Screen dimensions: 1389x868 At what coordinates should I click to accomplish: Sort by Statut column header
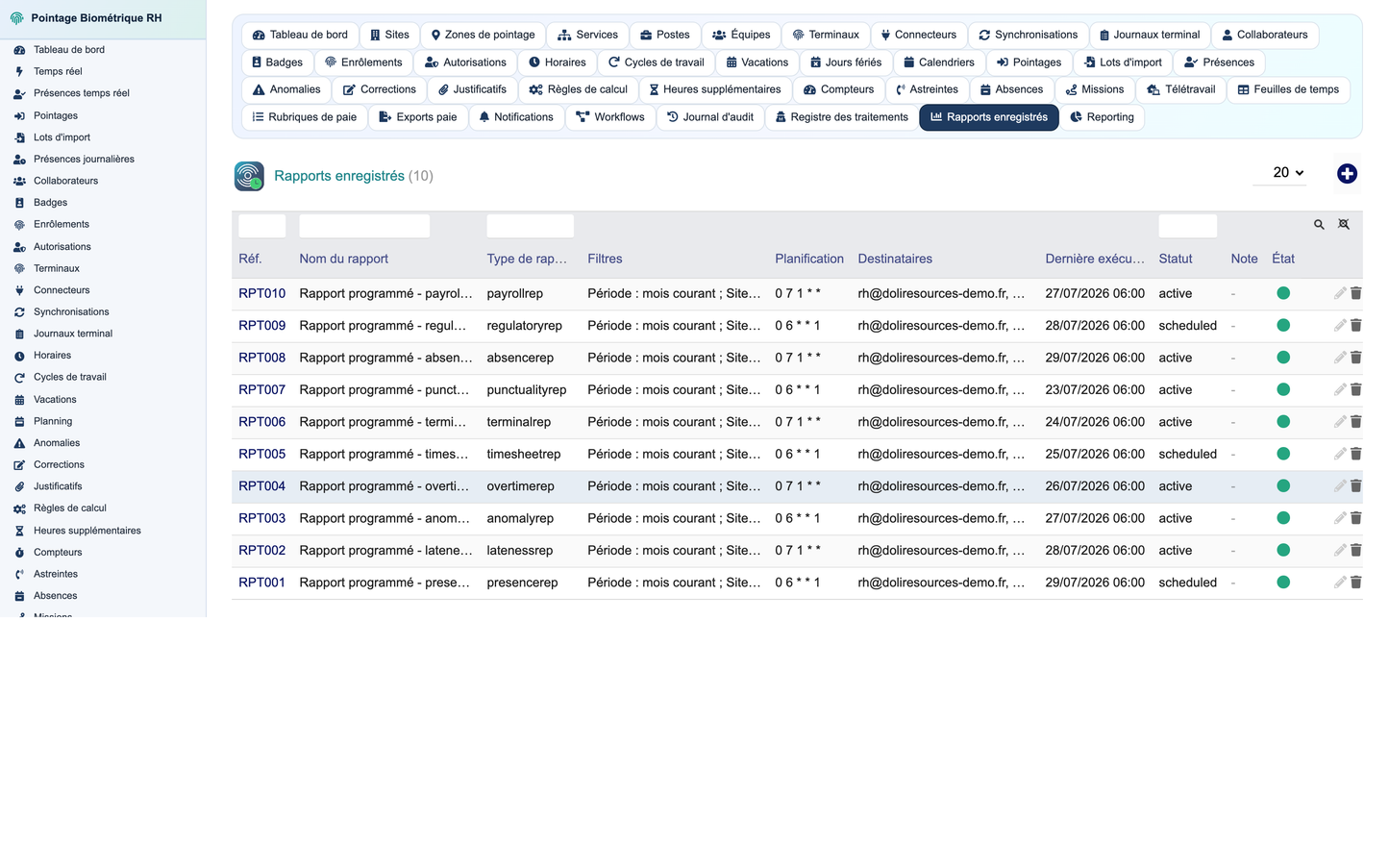(x=1175, y=259)
